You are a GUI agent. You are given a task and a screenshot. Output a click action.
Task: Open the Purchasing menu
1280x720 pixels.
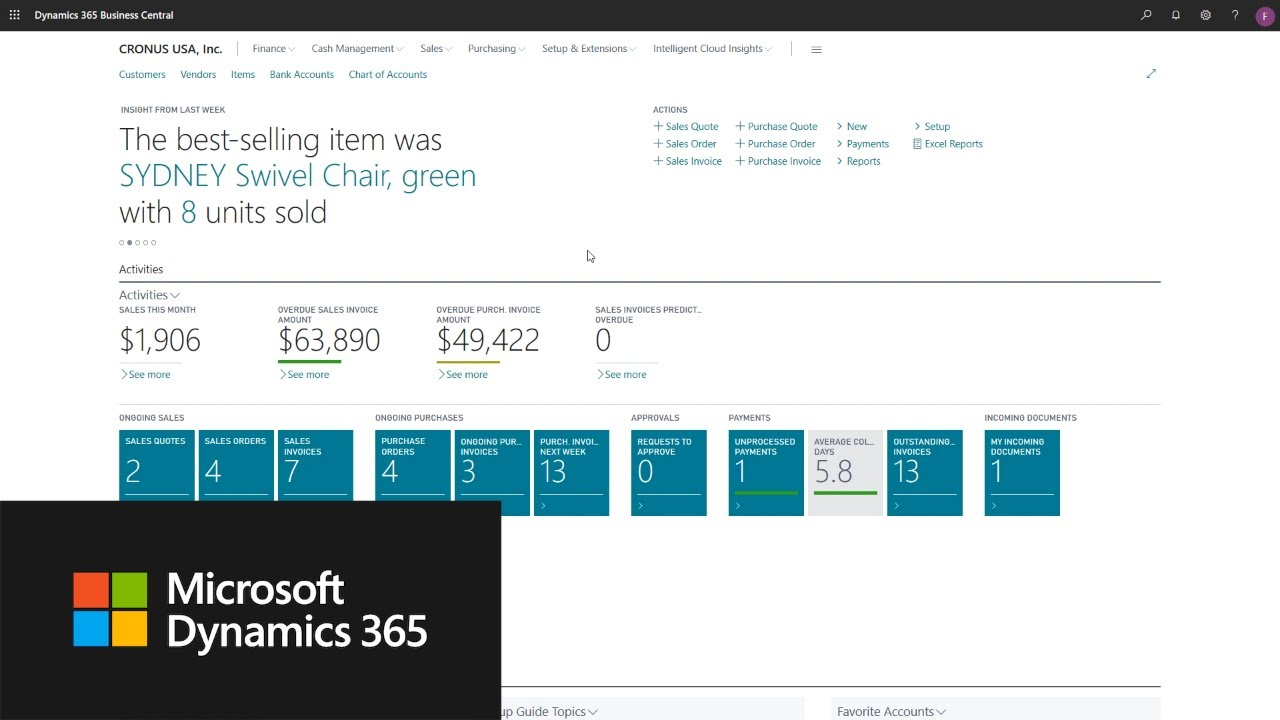click(x=496, y=49)
